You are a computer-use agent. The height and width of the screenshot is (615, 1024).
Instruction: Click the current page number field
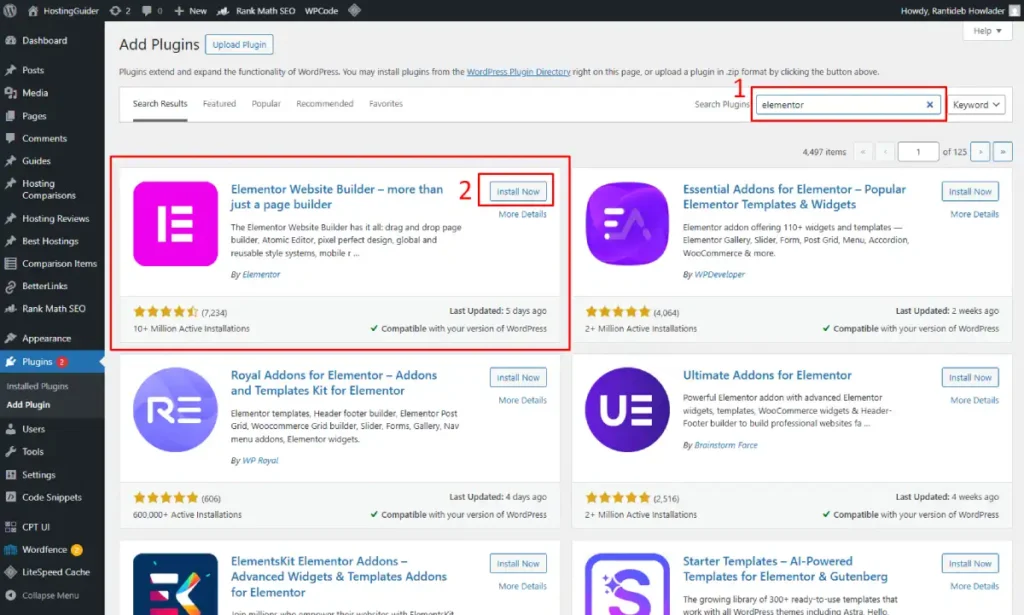click(x=918, y=152)
